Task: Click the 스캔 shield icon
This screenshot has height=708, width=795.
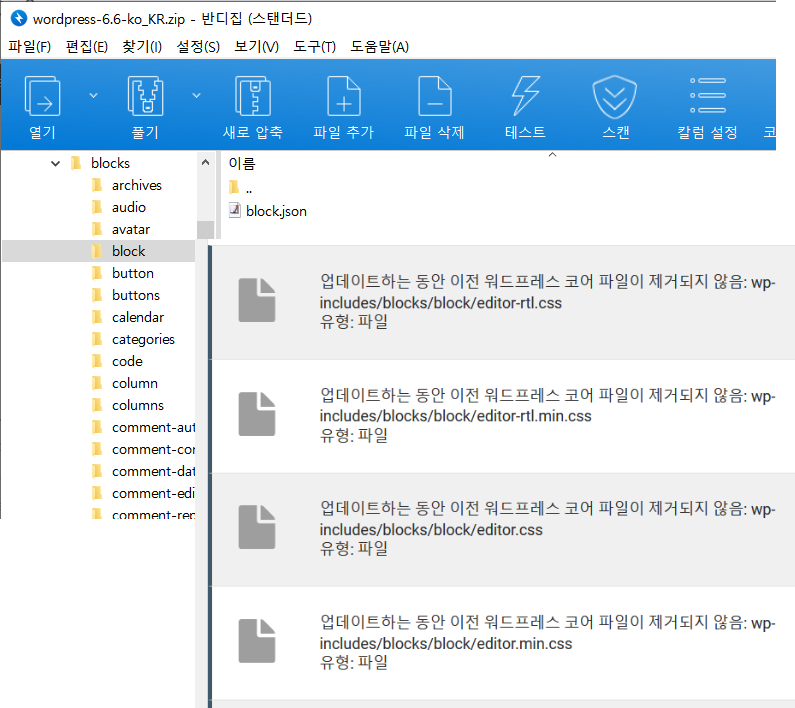Action: pos(615,96)
